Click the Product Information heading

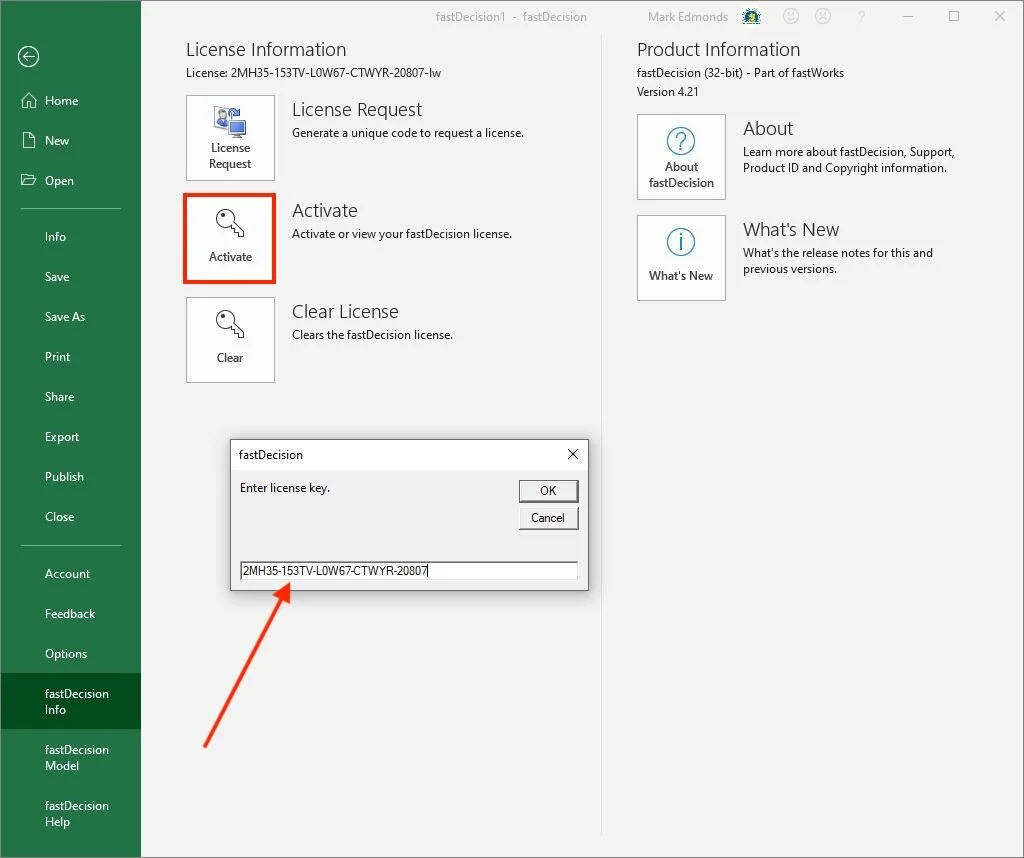(718, 50)
